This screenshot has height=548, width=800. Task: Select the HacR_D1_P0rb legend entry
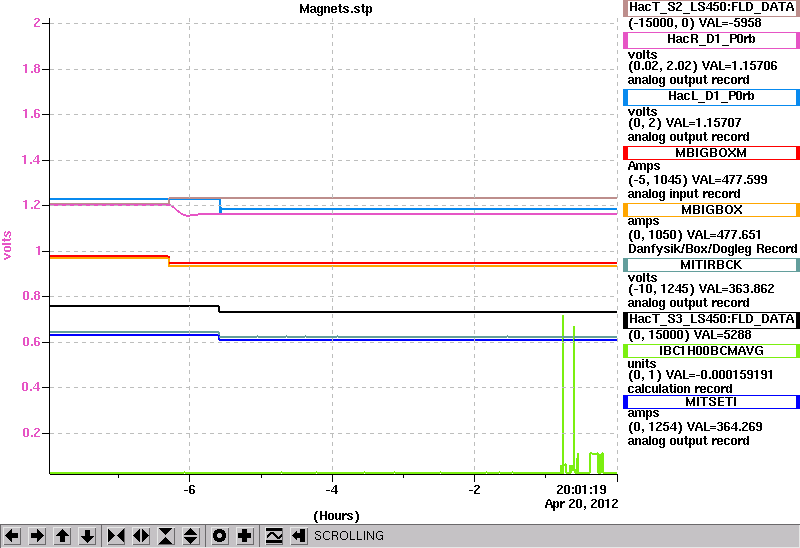click(711, 40)
